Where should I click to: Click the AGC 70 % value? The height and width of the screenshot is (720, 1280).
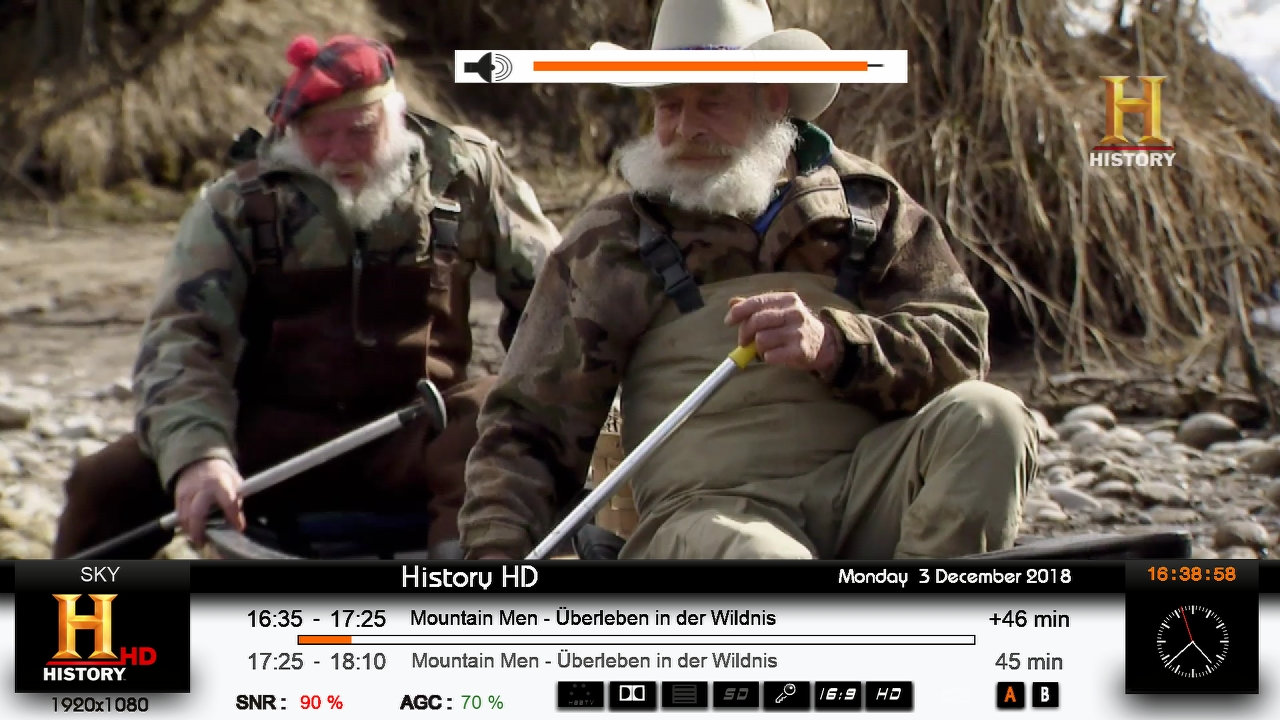click(482, 703)
